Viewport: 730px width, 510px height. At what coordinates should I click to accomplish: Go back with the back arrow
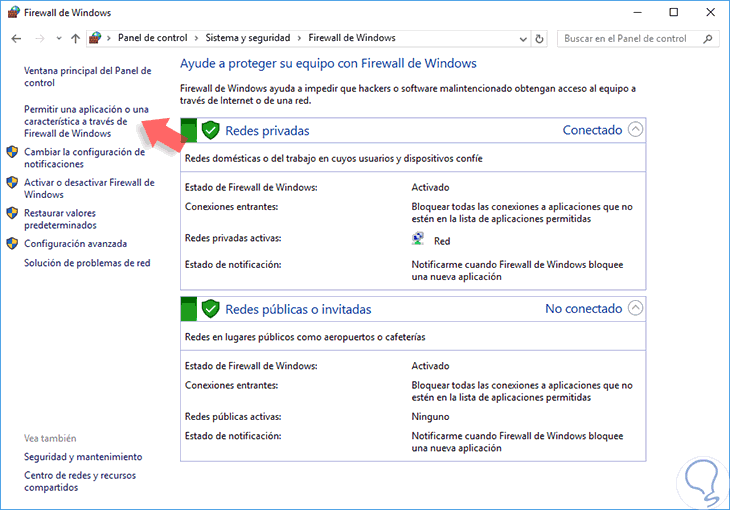pos(16,39)
